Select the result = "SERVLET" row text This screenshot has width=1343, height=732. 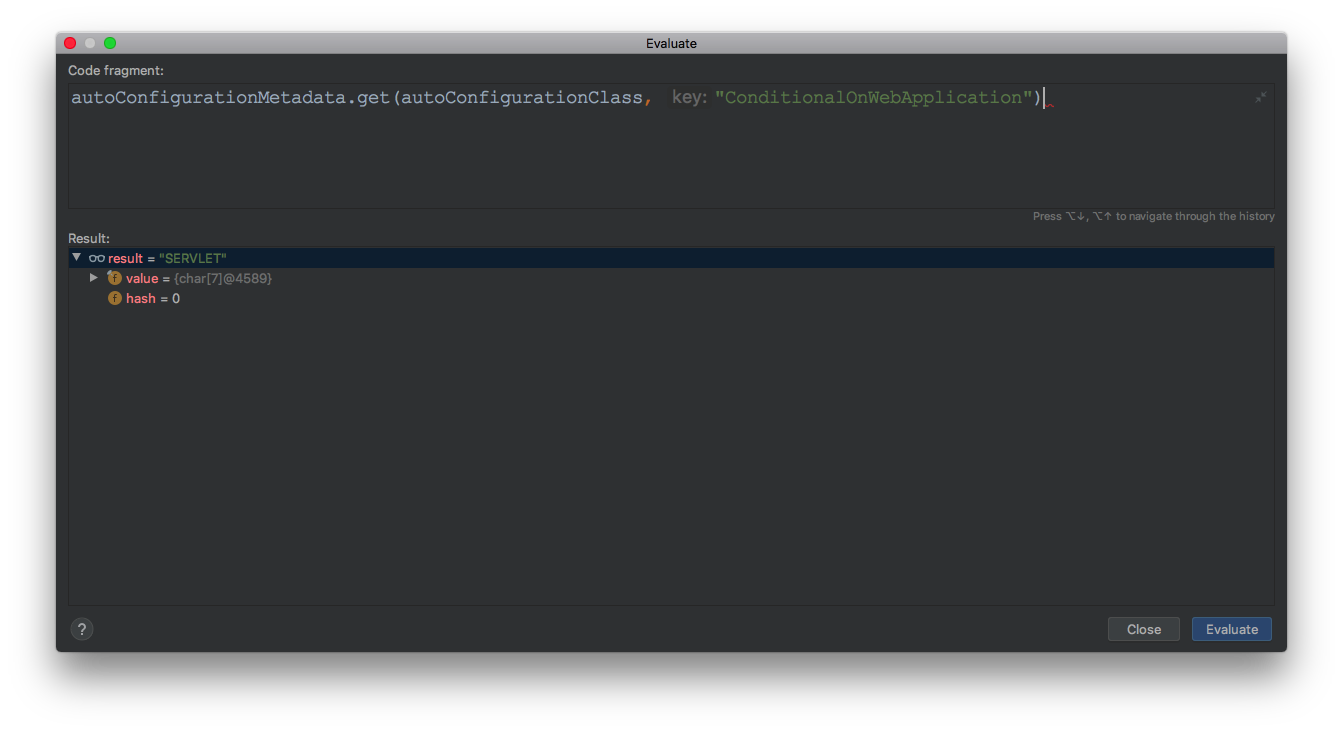click(x=167, y=258)
